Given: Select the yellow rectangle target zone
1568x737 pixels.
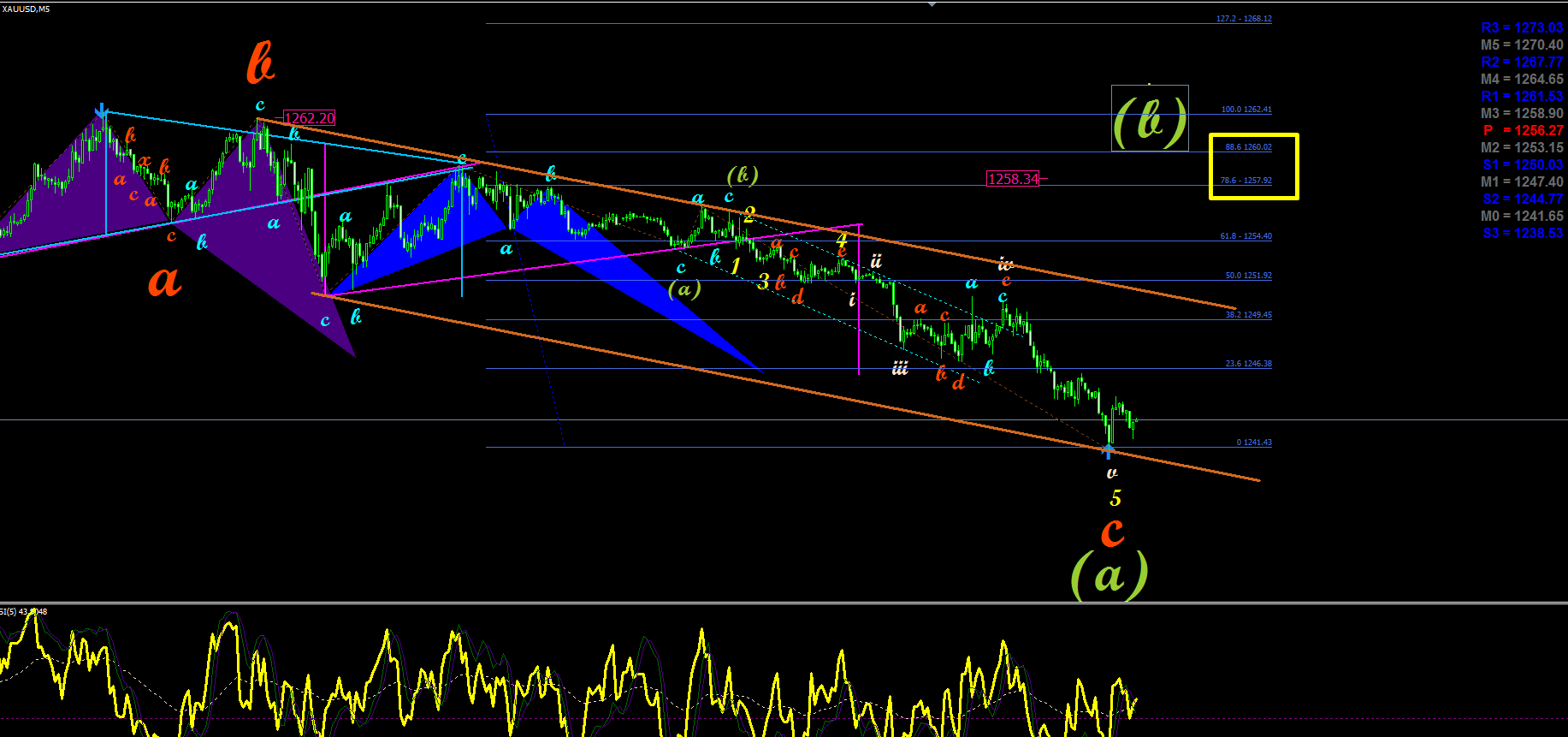Looking at the screenshot, I should tap(1254, 166).
